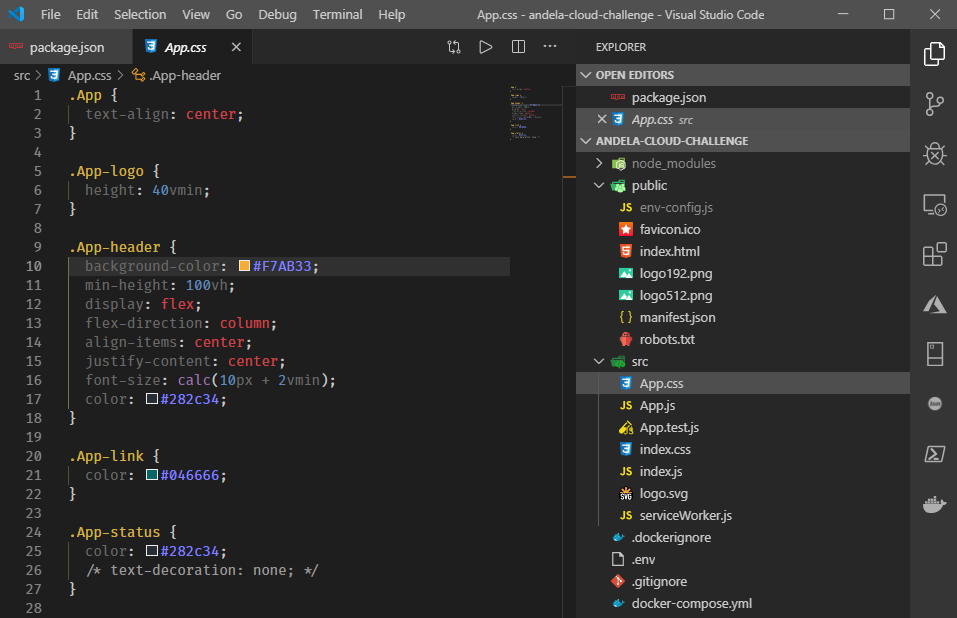Collapse the public folder

[743, 185]
